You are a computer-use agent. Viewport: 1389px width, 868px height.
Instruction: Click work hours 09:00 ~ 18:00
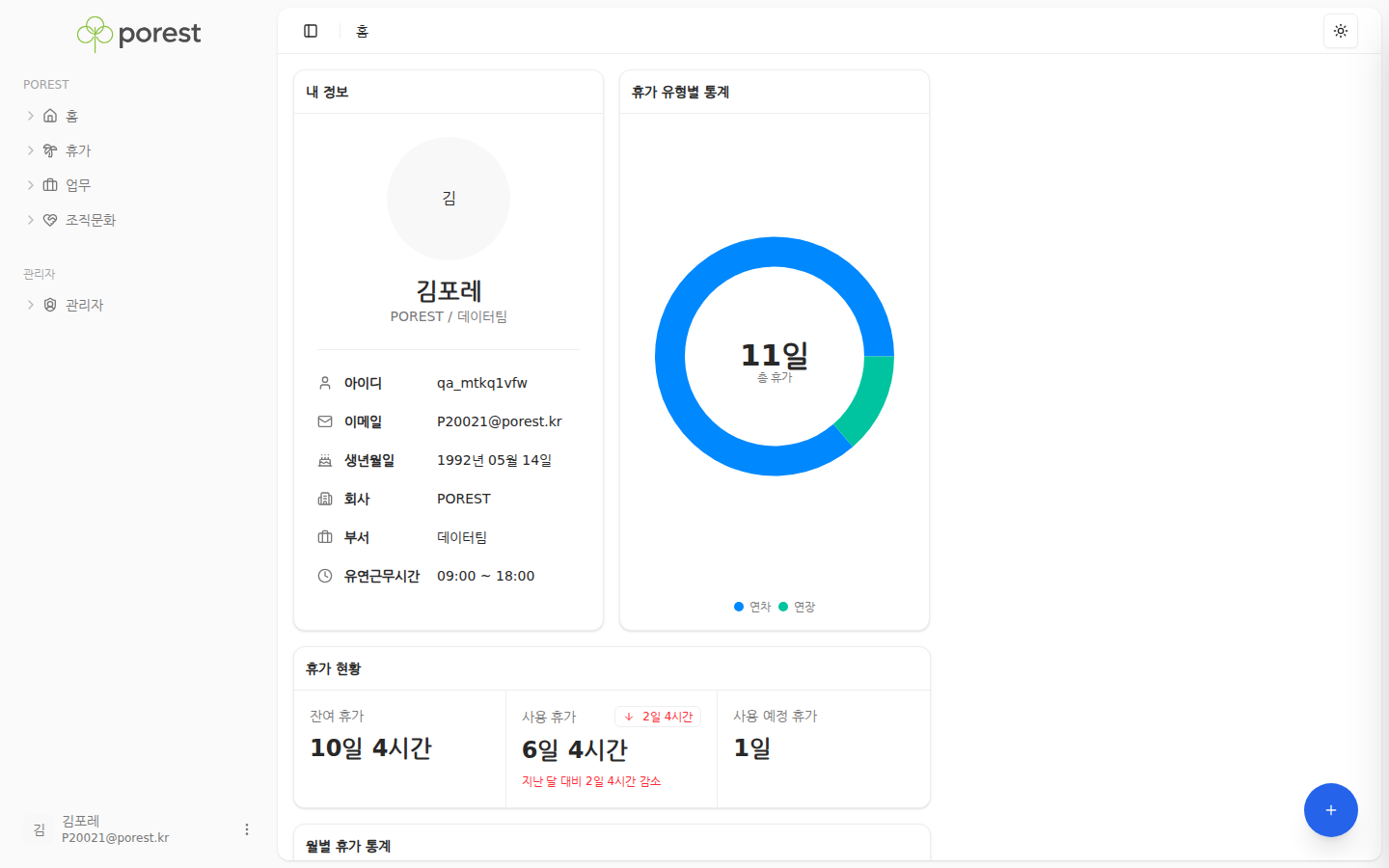click(x=486, y=576)
